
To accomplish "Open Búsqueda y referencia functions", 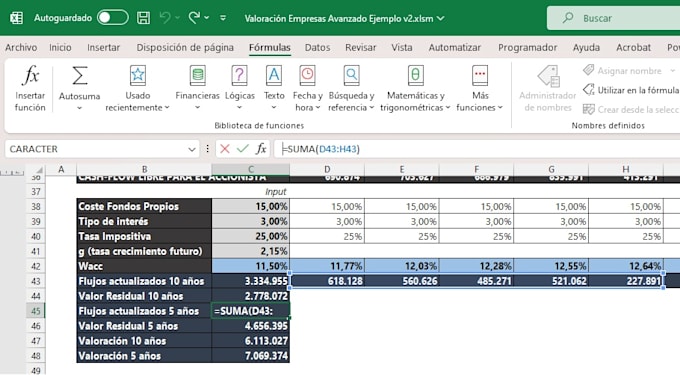I will 351,88.
